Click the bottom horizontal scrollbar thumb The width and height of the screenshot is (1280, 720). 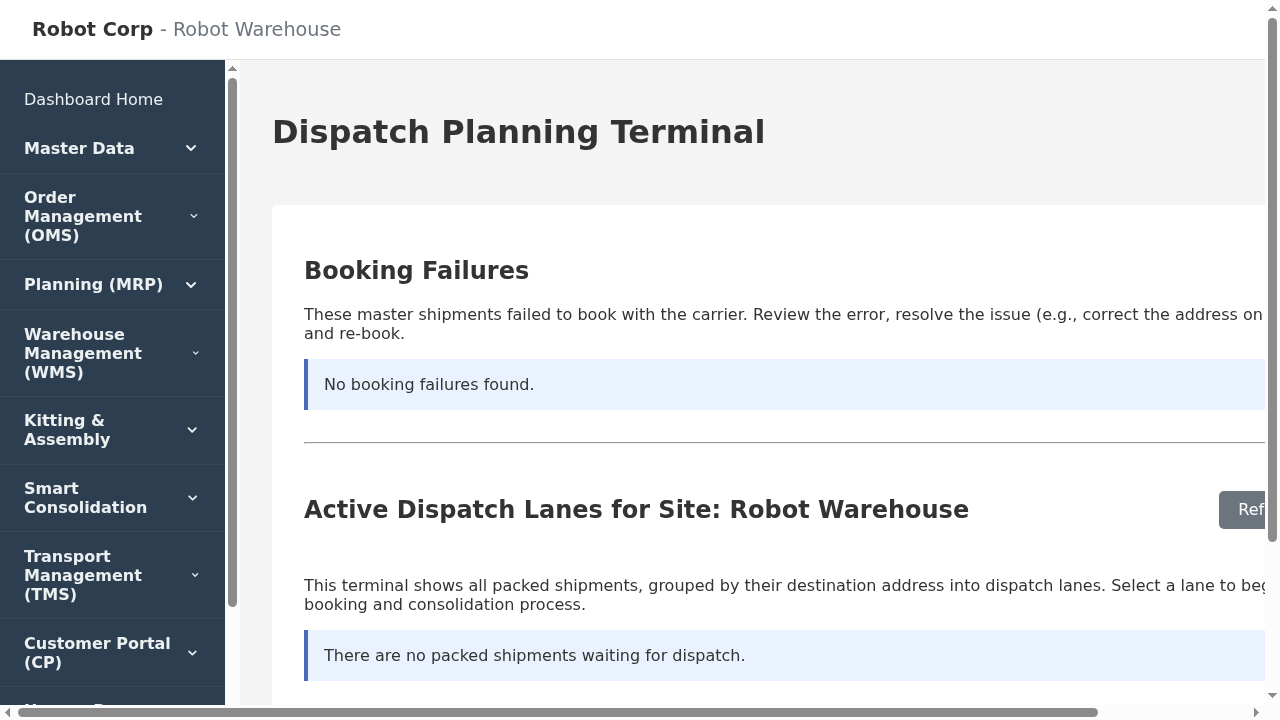[558, 712]
